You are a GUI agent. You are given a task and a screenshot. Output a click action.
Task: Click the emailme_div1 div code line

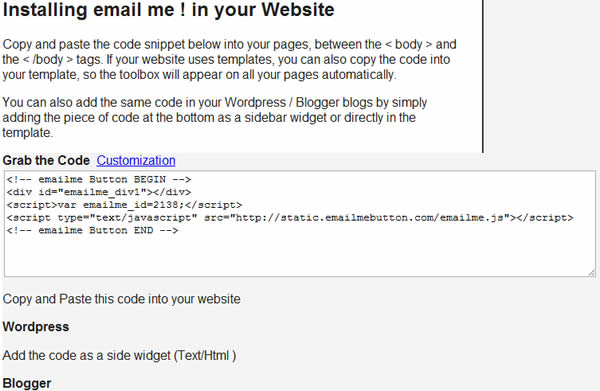click(x=99, y=192)
